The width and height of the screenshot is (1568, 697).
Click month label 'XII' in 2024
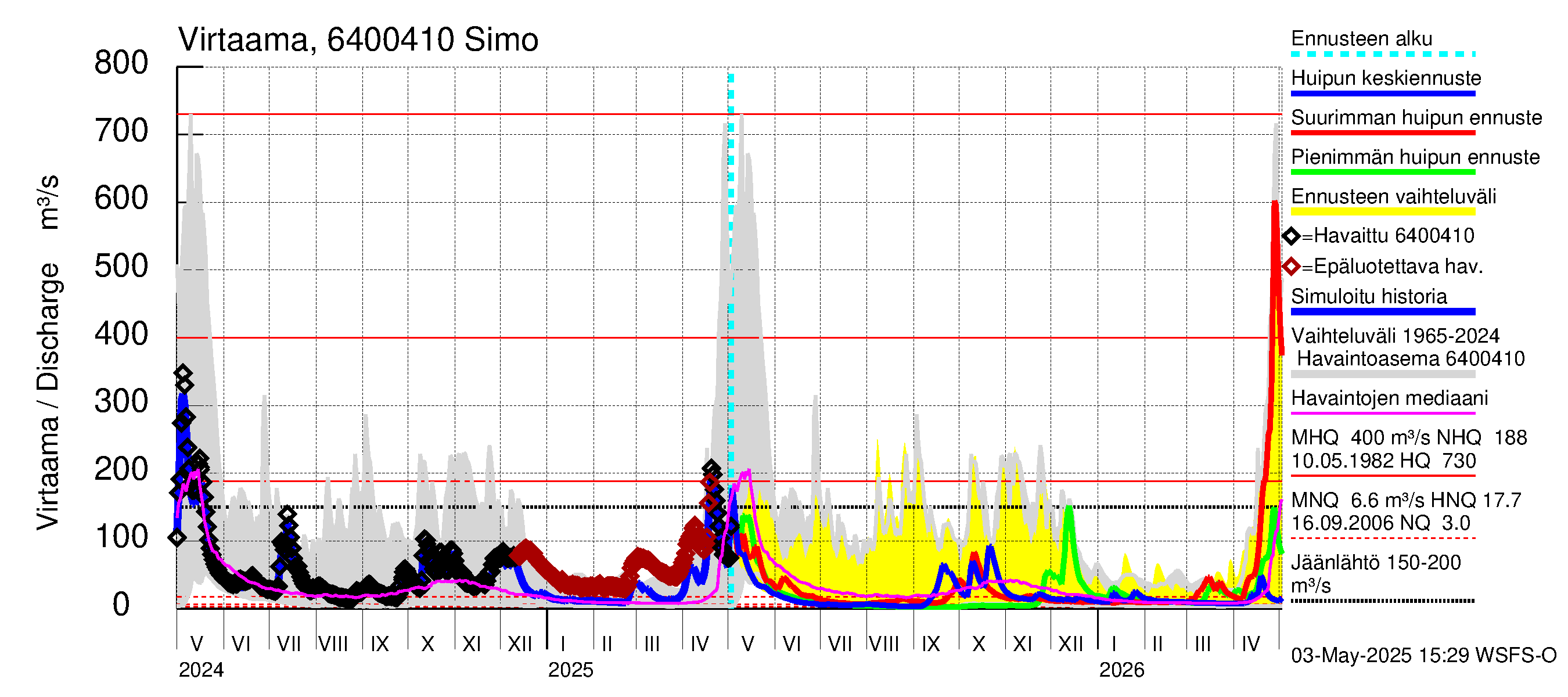pos(519,644)
